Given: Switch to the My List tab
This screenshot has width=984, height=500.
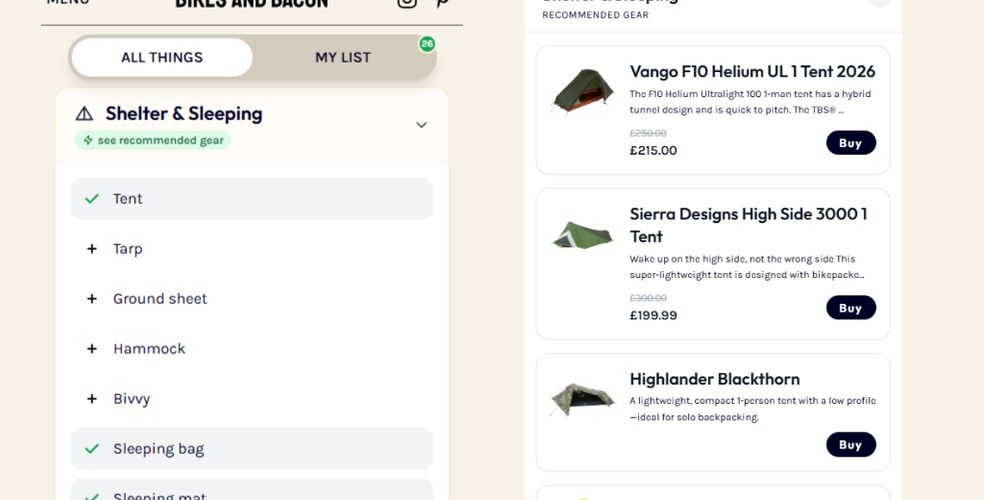Looking at the screenshot, I should point(343,57).
